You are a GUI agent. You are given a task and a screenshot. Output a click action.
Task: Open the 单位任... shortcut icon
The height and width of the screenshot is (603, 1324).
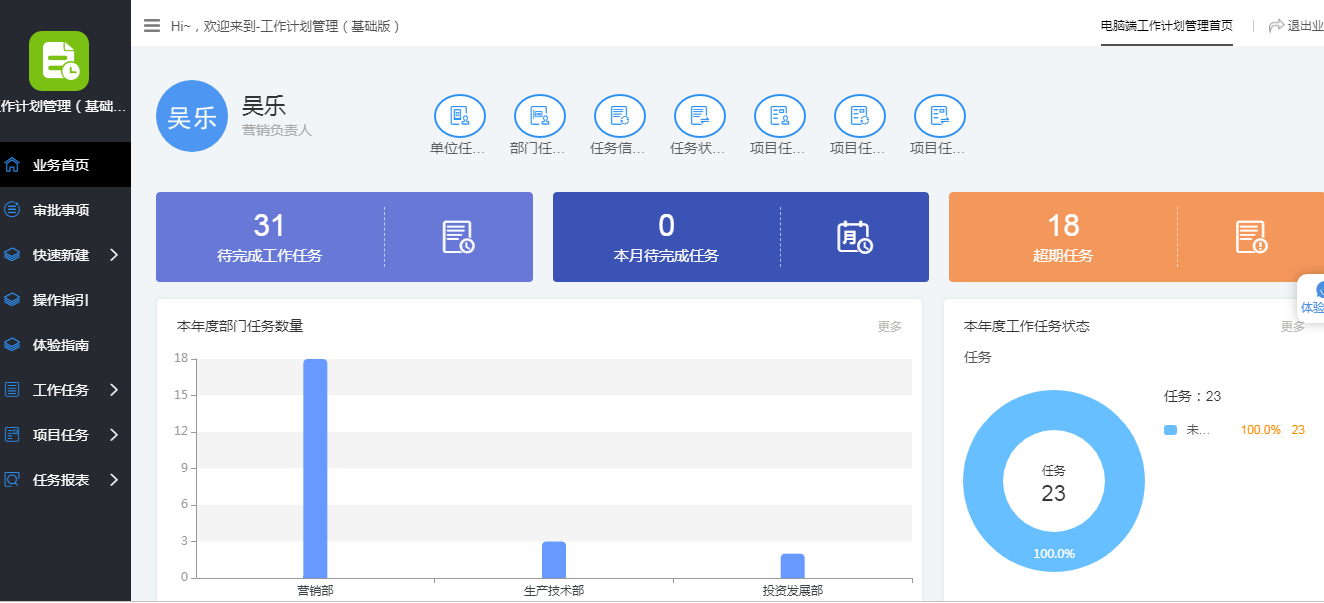point(459,116)
